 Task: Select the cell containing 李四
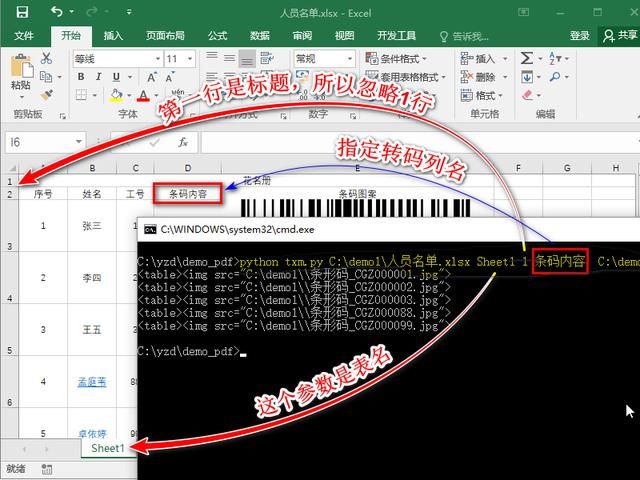pos(92,278)
